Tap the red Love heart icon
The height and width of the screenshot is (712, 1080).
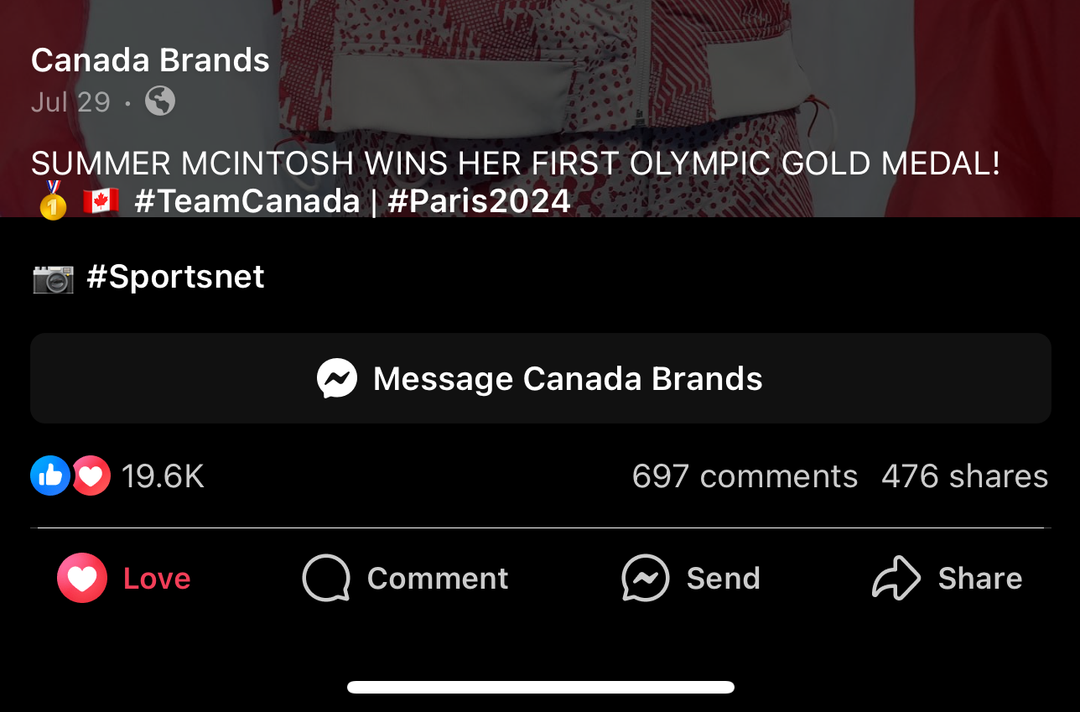[x=82, y=578]
